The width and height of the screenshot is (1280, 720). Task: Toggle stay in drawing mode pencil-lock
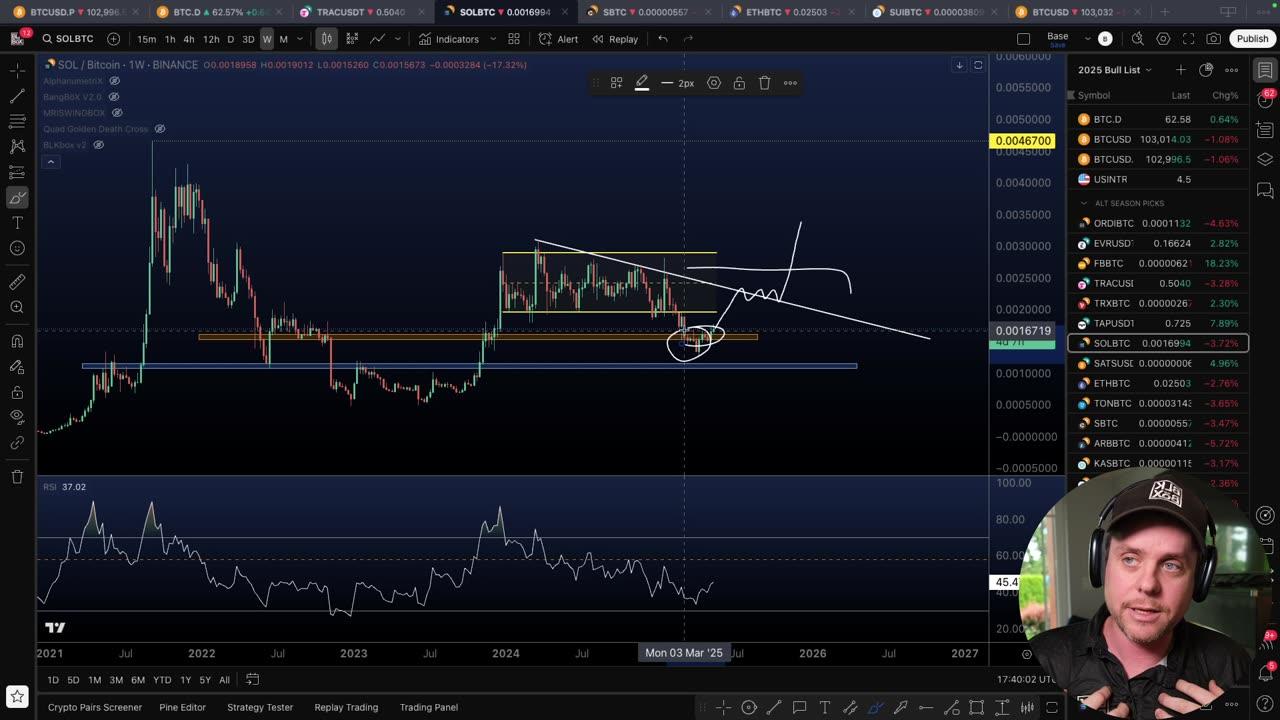(x=17, y=366)
